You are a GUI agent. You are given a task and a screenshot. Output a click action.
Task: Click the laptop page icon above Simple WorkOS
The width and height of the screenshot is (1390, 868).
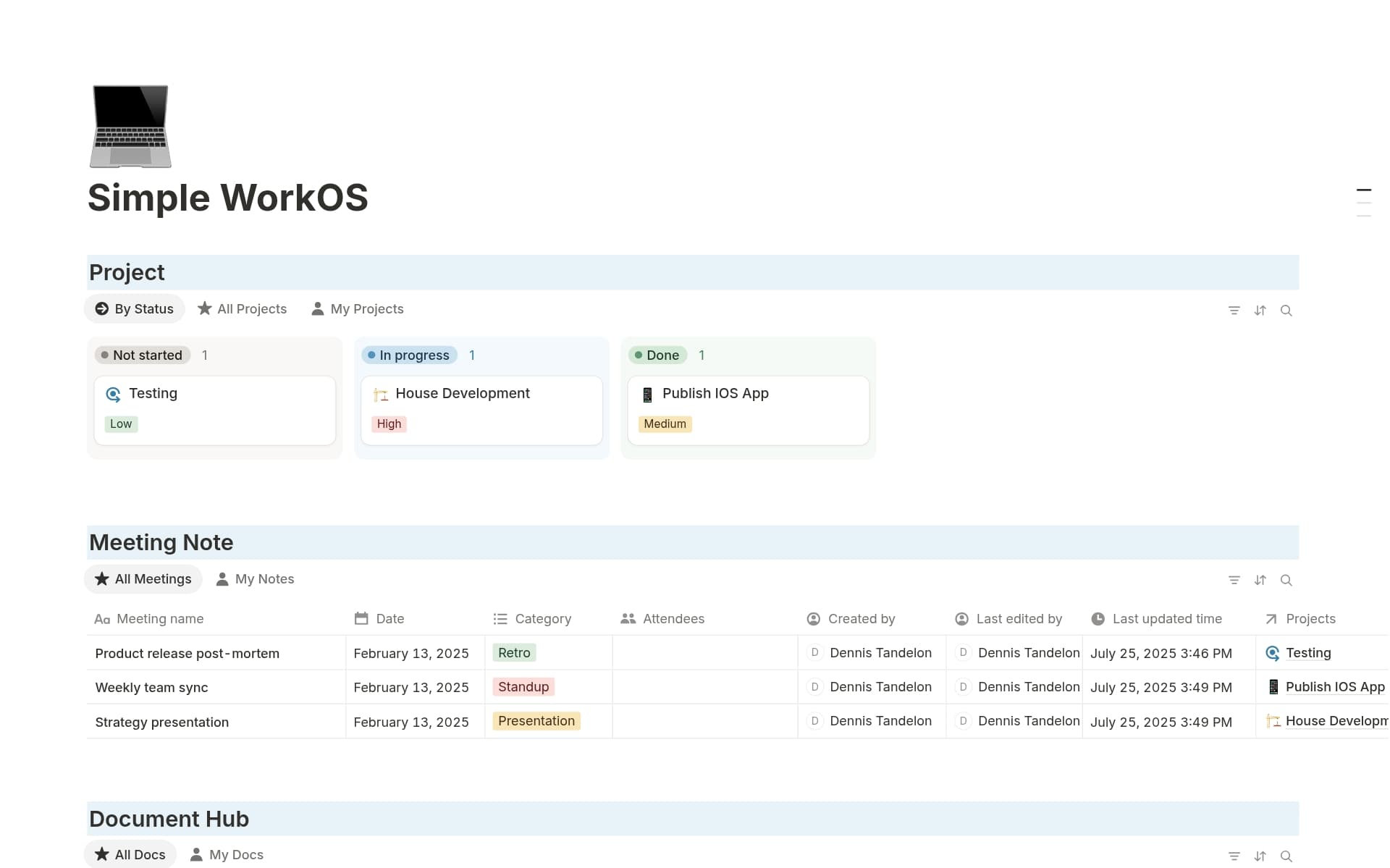(x=130, y=126)
